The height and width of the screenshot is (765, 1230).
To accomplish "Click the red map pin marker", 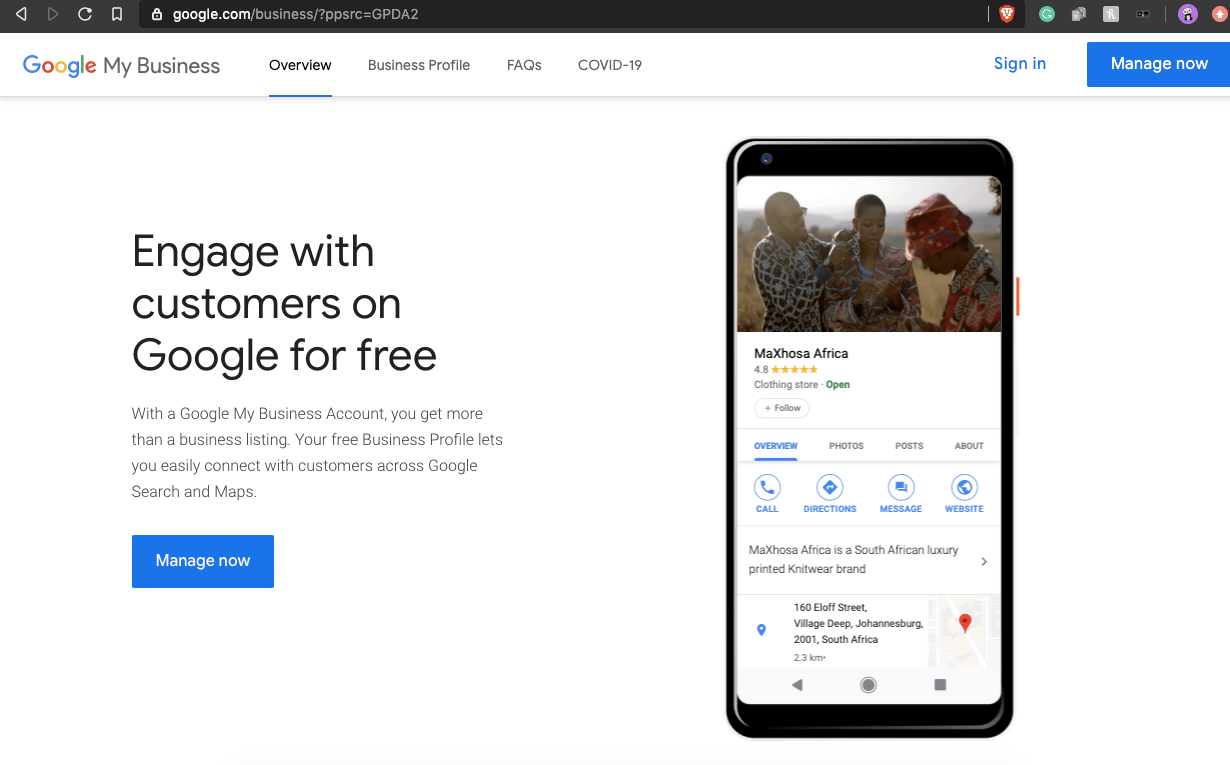I will coord(965,623).
